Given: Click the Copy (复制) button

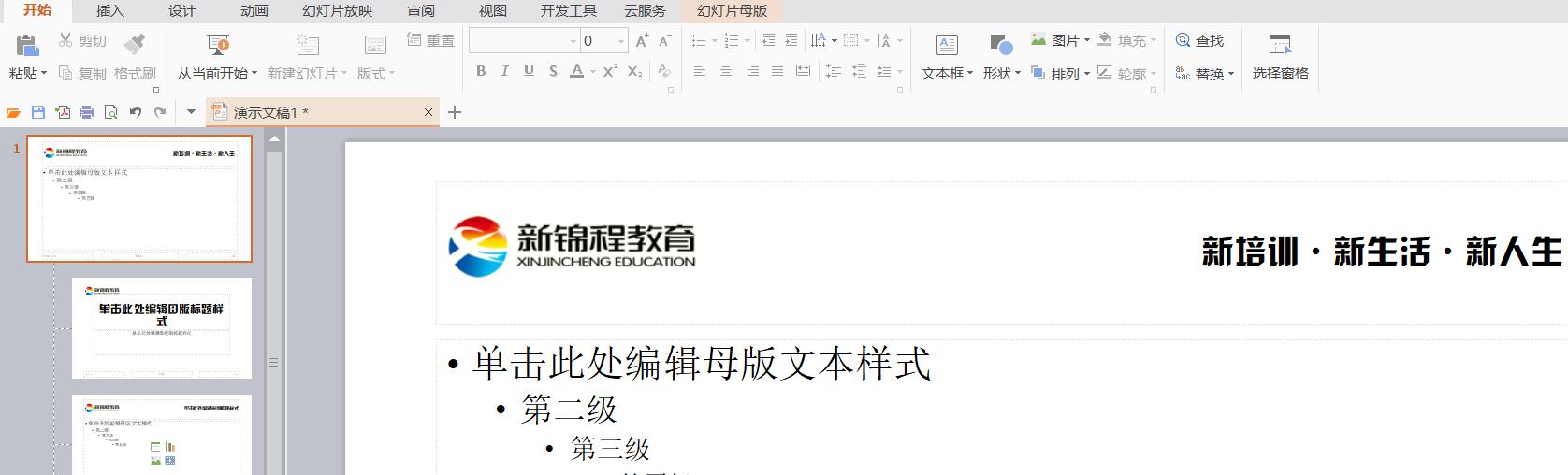Looking at the screenshot, I should 82,73.
